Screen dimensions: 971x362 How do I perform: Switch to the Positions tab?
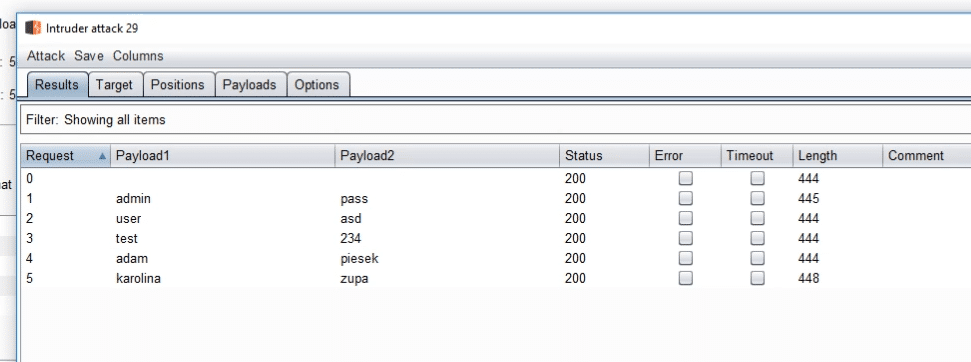[x=178, y=85]
